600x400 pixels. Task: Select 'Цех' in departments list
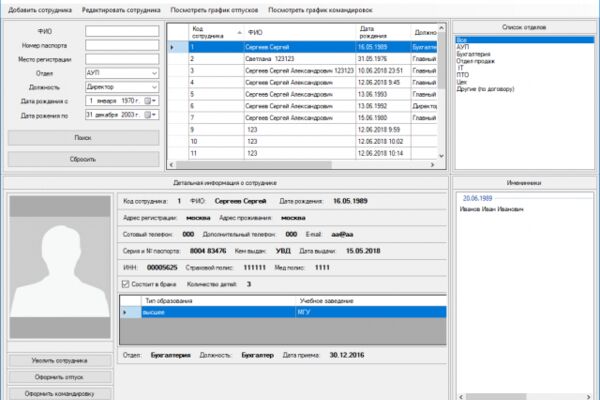(x=524, y=82)
